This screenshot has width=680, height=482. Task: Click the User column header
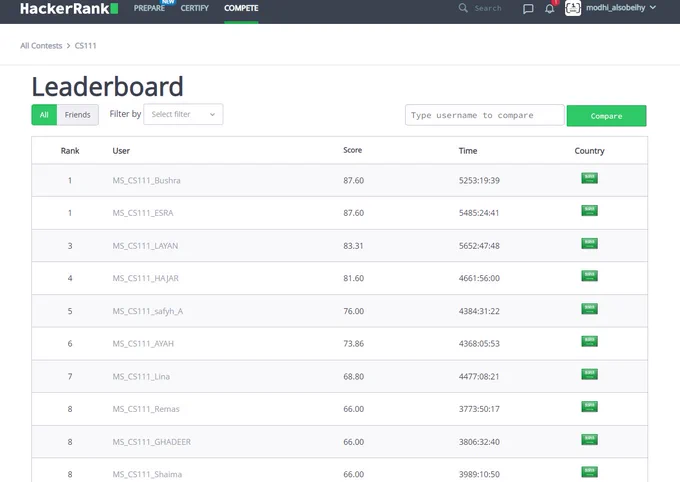point(121,151)
